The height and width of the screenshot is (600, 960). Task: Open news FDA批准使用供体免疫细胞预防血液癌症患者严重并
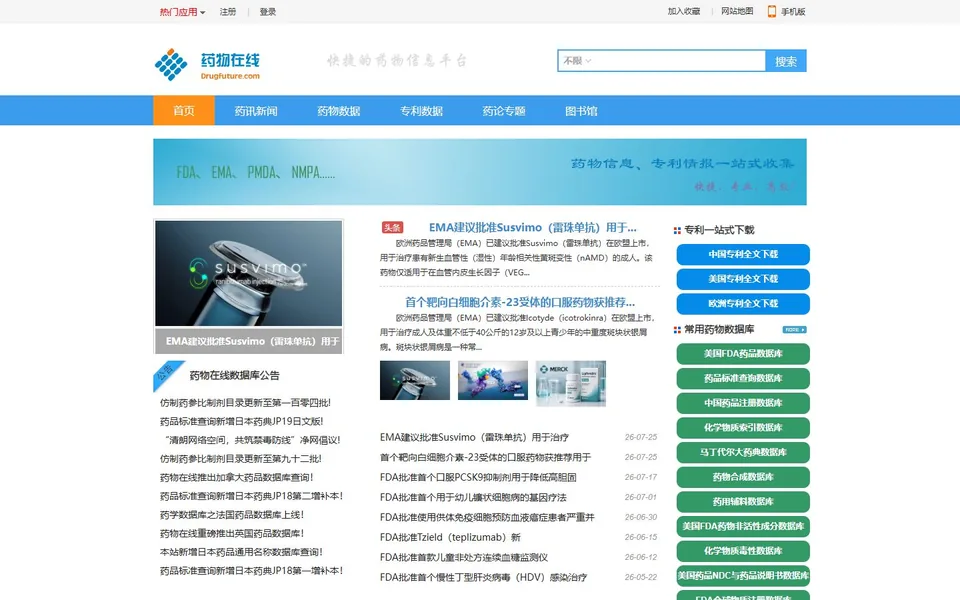tap(487, 517)
